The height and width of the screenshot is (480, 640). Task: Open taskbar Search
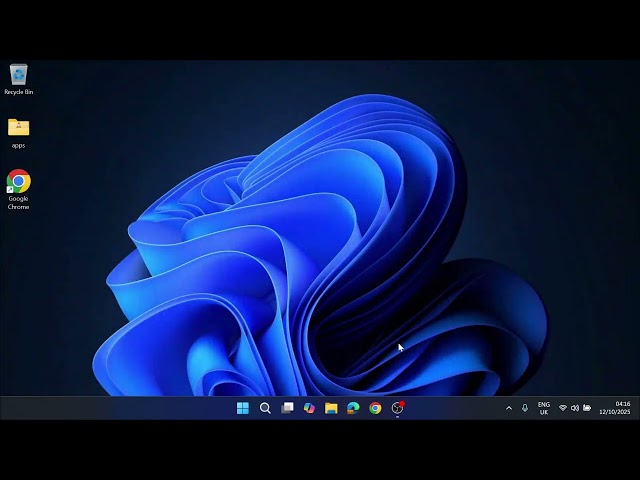[265, 408]
